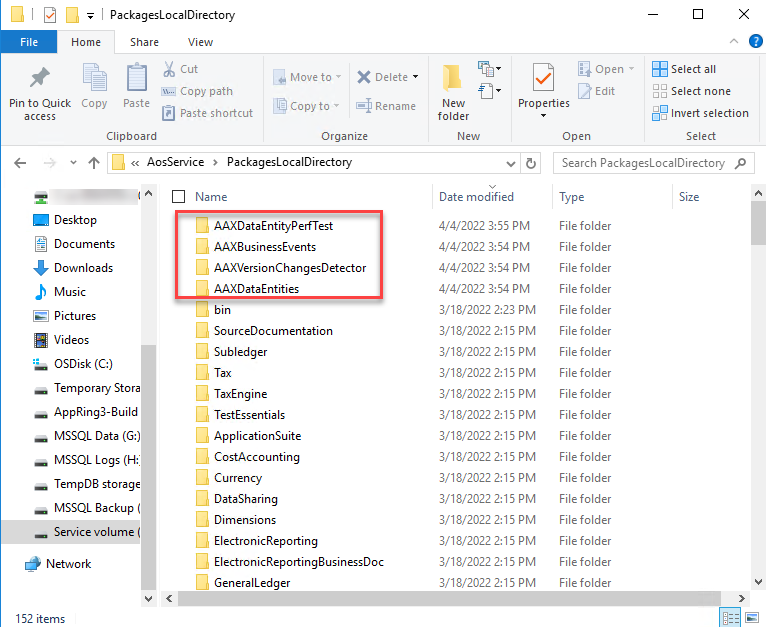
Task: Open the address bar history dropdown
Action: (511, 163)
